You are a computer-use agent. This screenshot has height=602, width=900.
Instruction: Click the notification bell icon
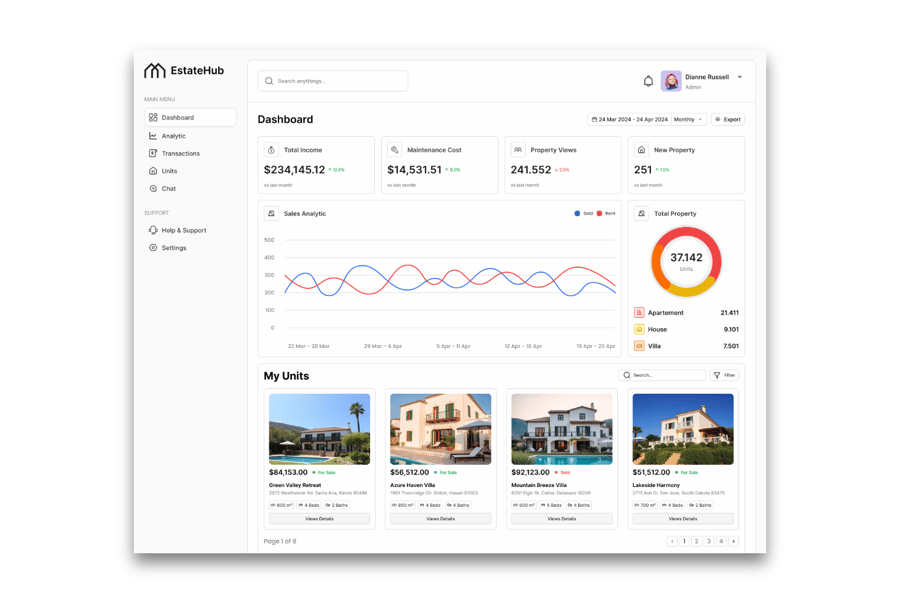pos(648,81)
